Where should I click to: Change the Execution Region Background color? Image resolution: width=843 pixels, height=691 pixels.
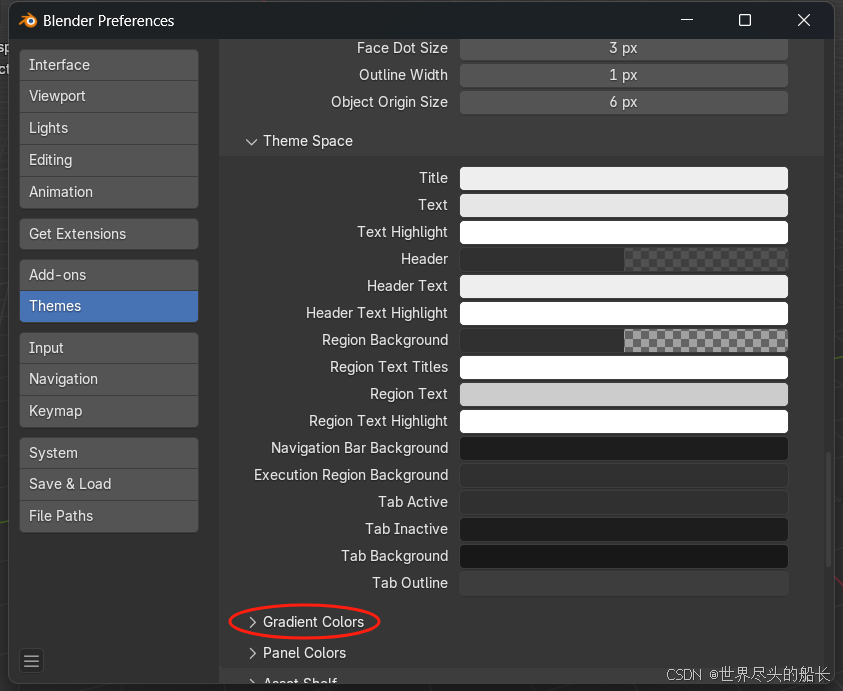(624, 475)
